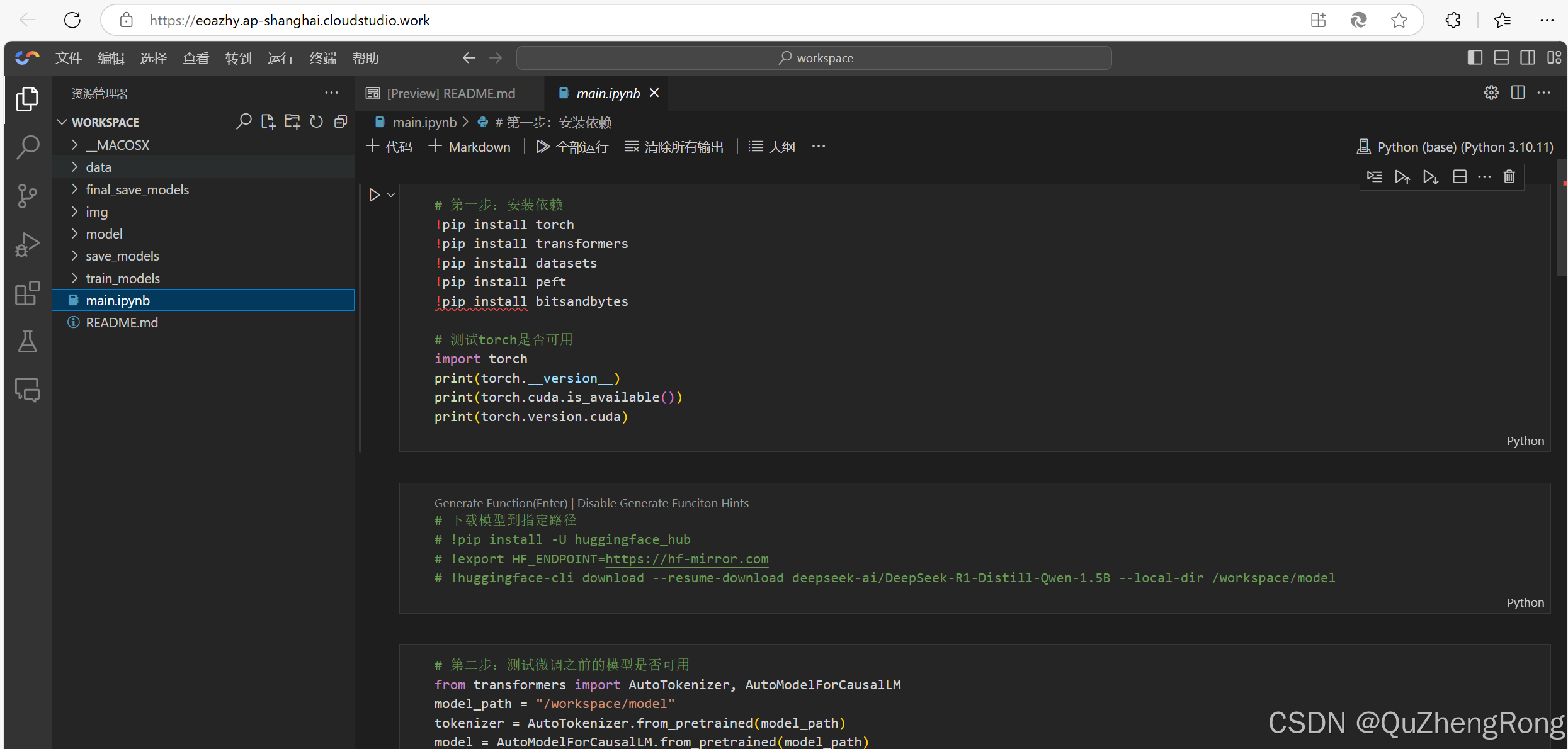Open run cell dropdown arrow
The width and height of the screenshot is (1568, 749).
(391, 195)
